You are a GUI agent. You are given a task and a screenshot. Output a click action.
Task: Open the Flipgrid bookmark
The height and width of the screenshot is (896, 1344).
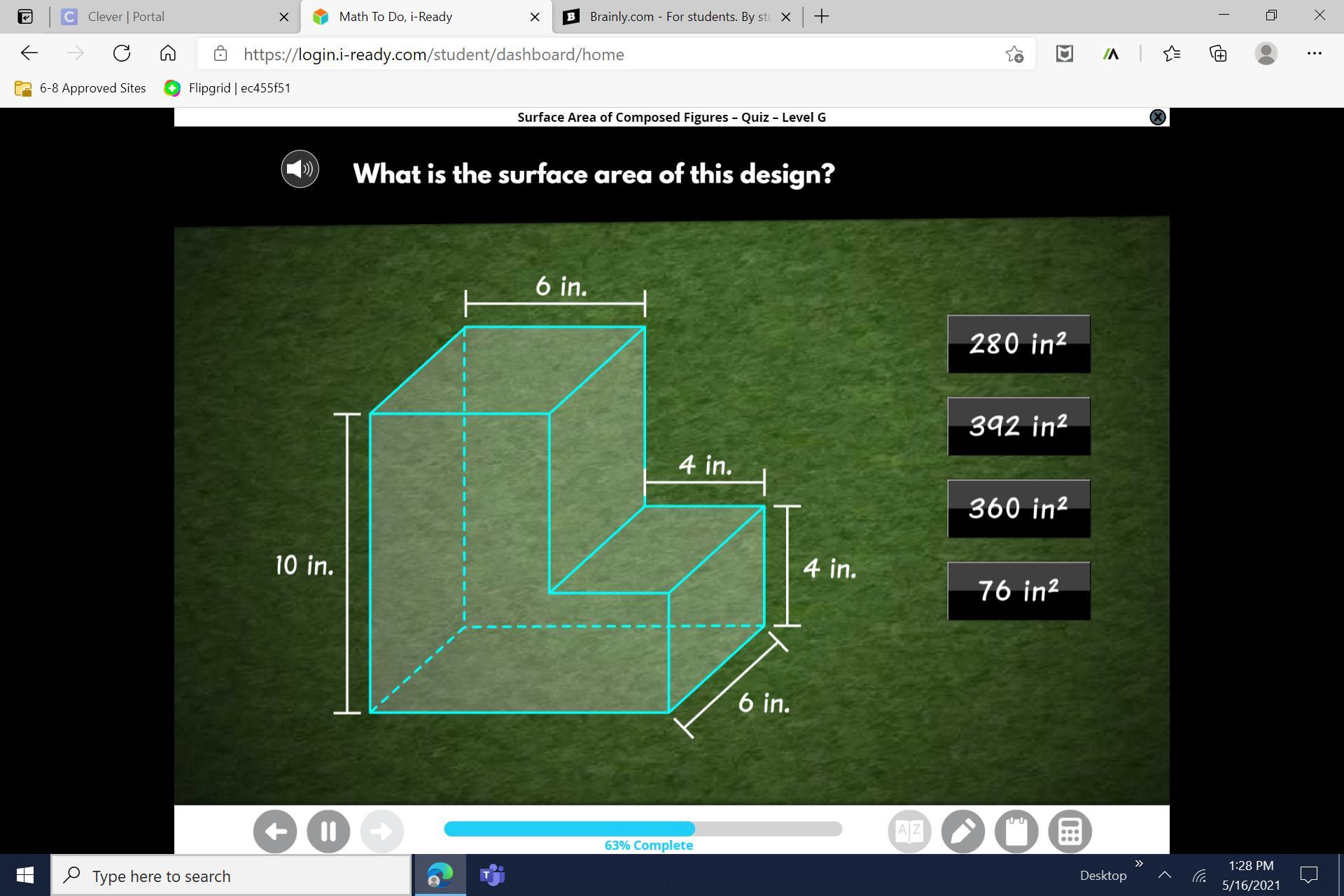point(227,88)
